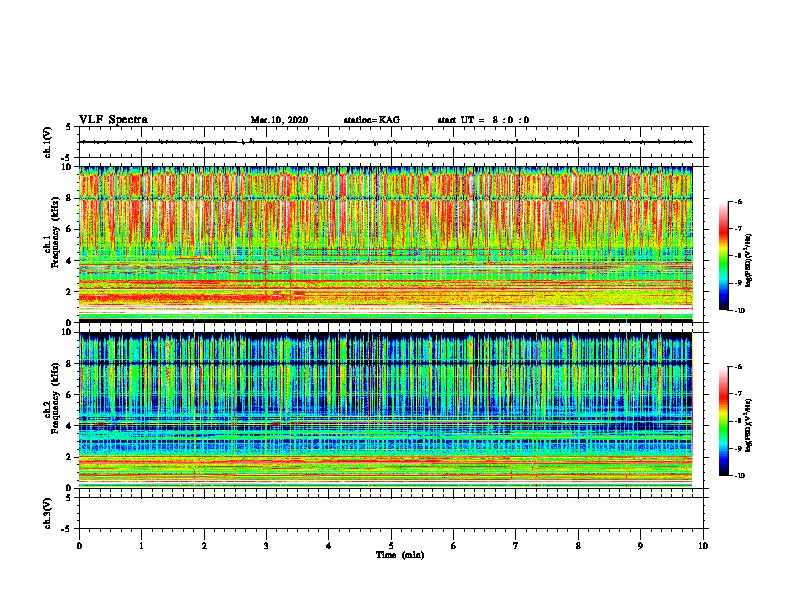Click the "-6" value on the ch.2 color bar

click(x=738, y=367)
